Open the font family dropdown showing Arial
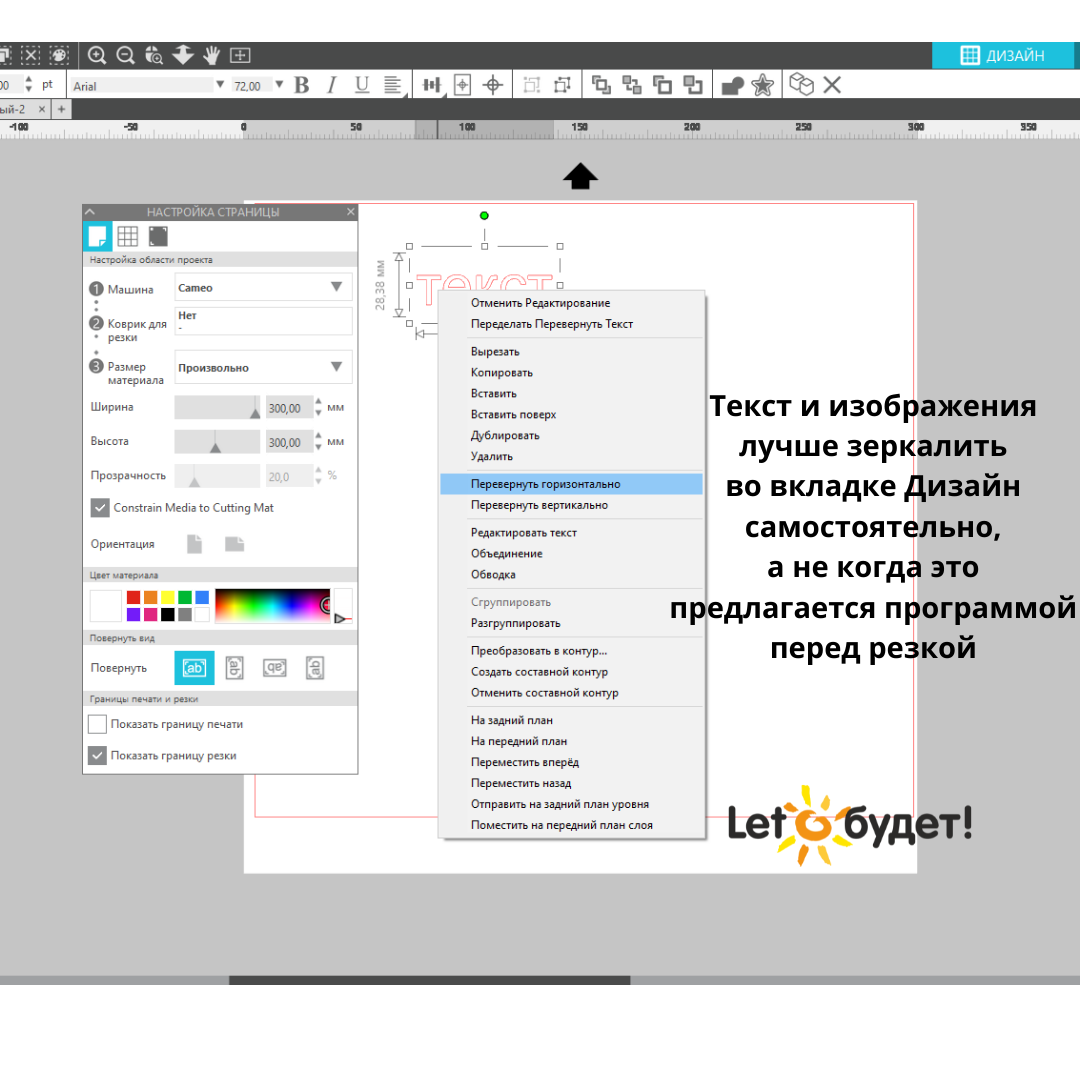1080x1080 pixels. click(x=145, y=85)
